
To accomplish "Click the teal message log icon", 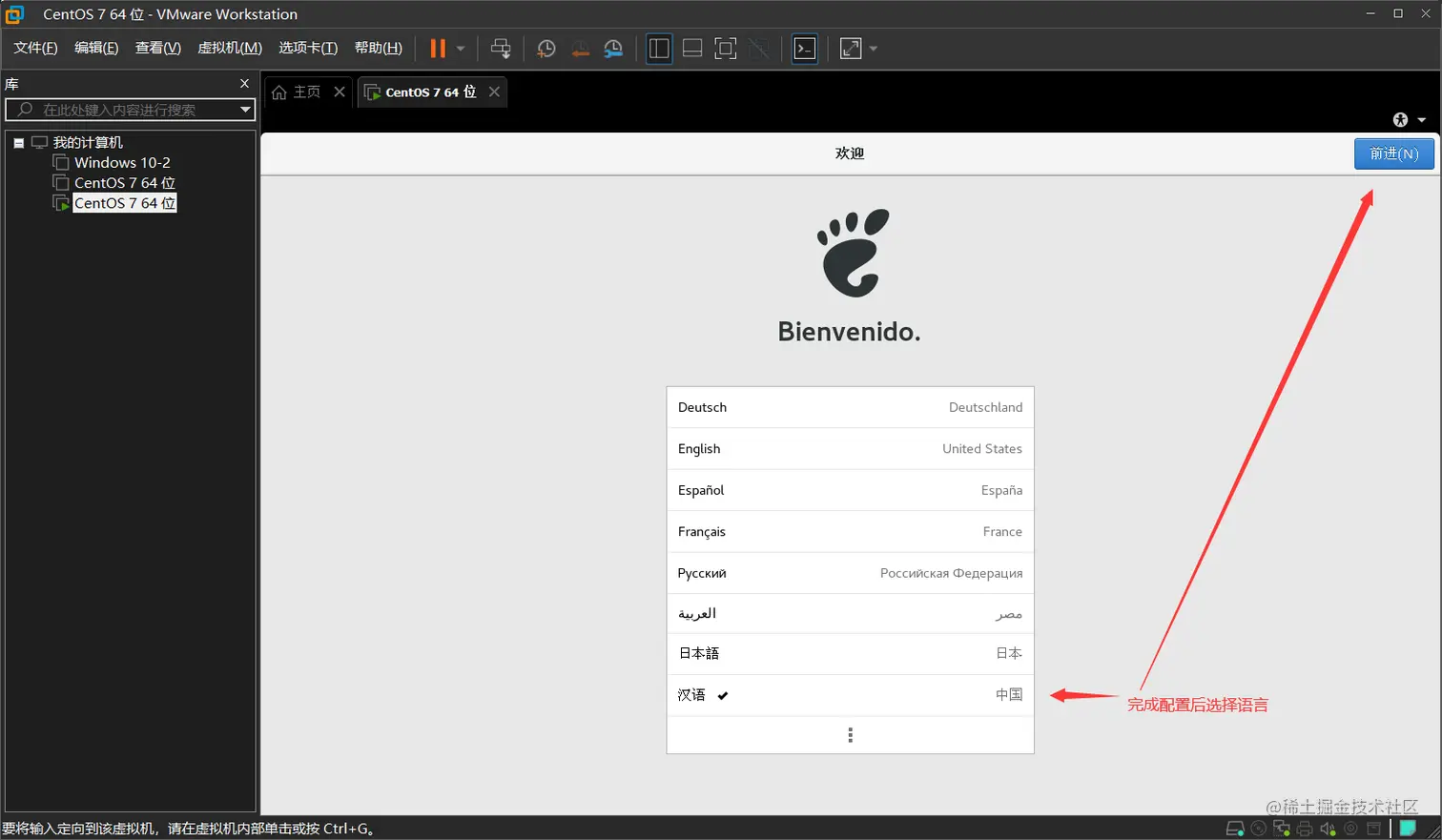I will (x=1408, y=828).
